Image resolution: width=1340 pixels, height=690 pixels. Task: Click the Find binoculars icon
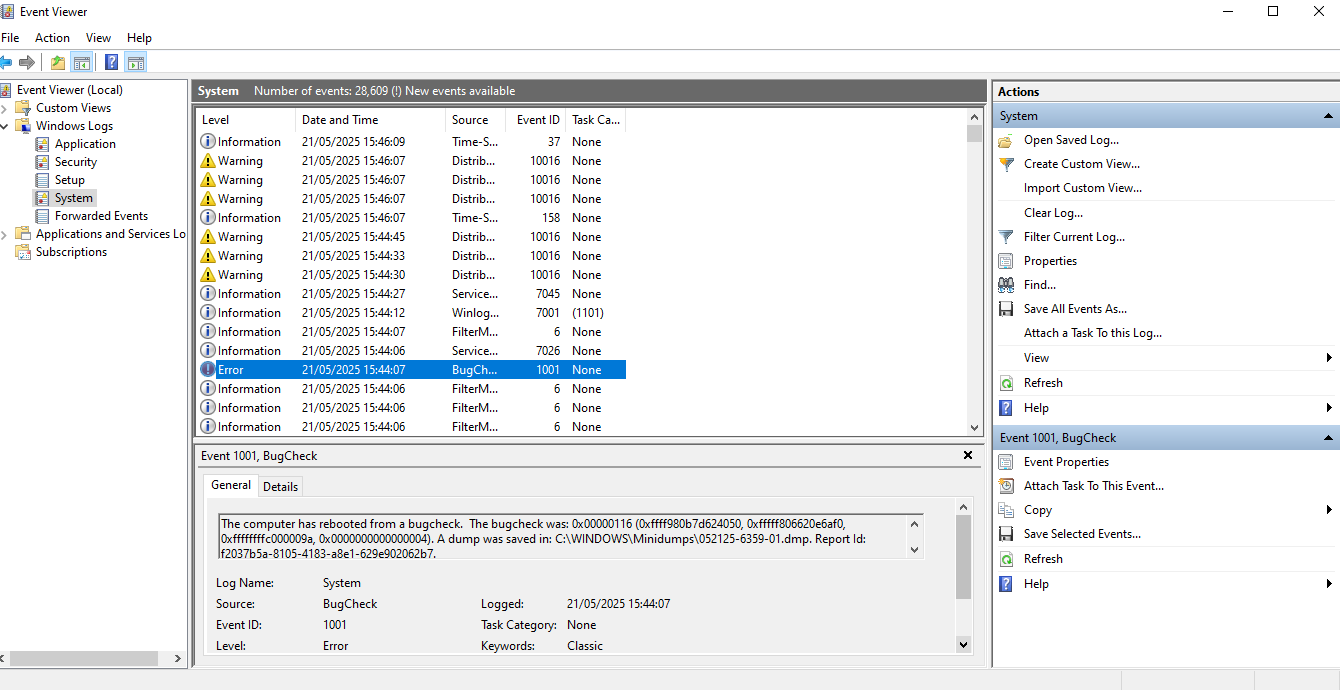click(x=1006, y=285)
